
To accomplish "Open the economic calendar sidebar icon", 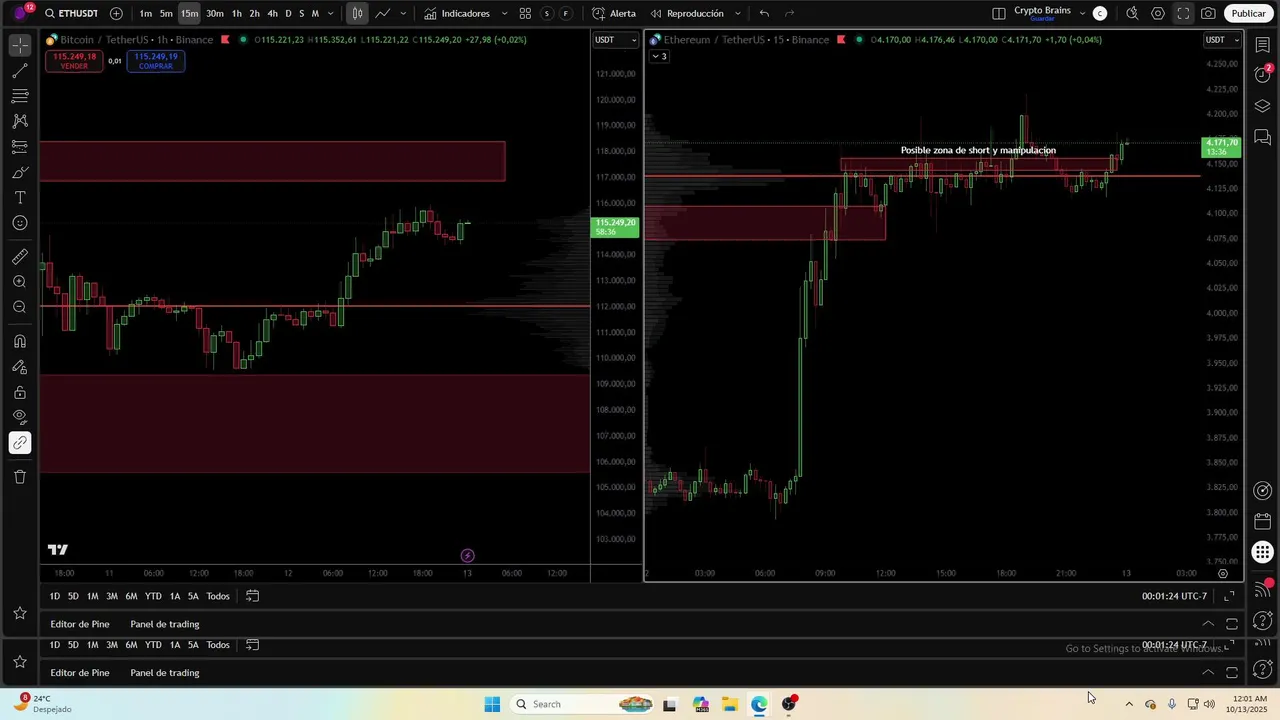I will tap(1263, 521).
